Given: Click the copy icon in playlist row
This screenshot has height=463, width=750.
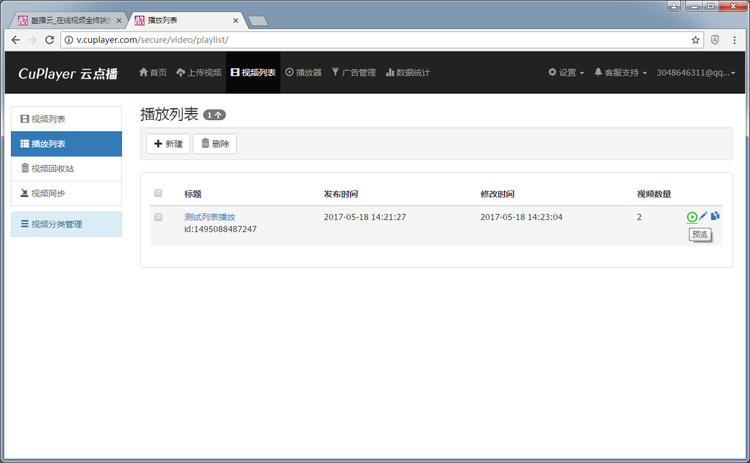Looking at the screenshot, I should 715,216.
